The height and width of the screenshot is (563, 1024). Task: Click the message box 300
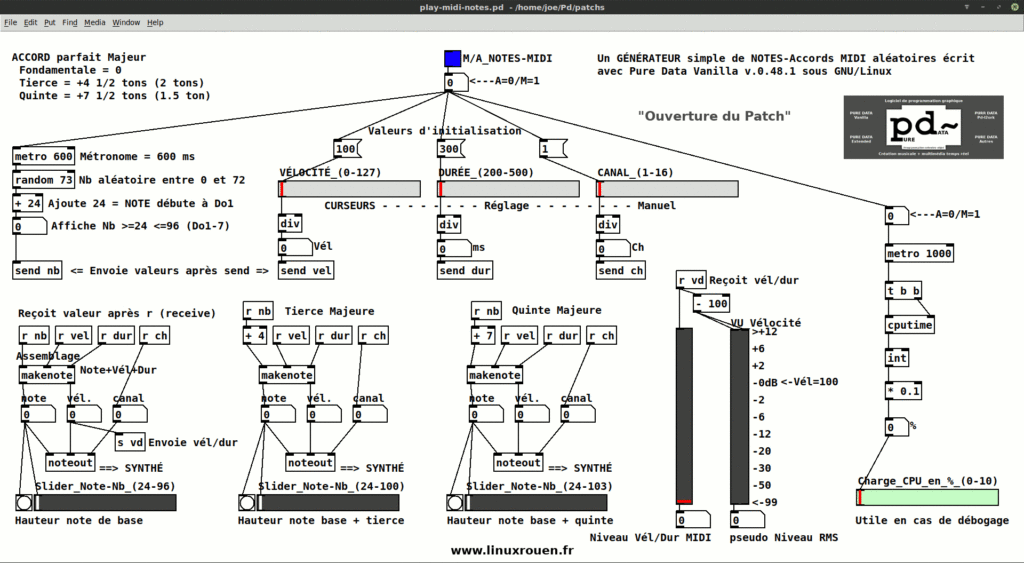click(x=449, y=149)
